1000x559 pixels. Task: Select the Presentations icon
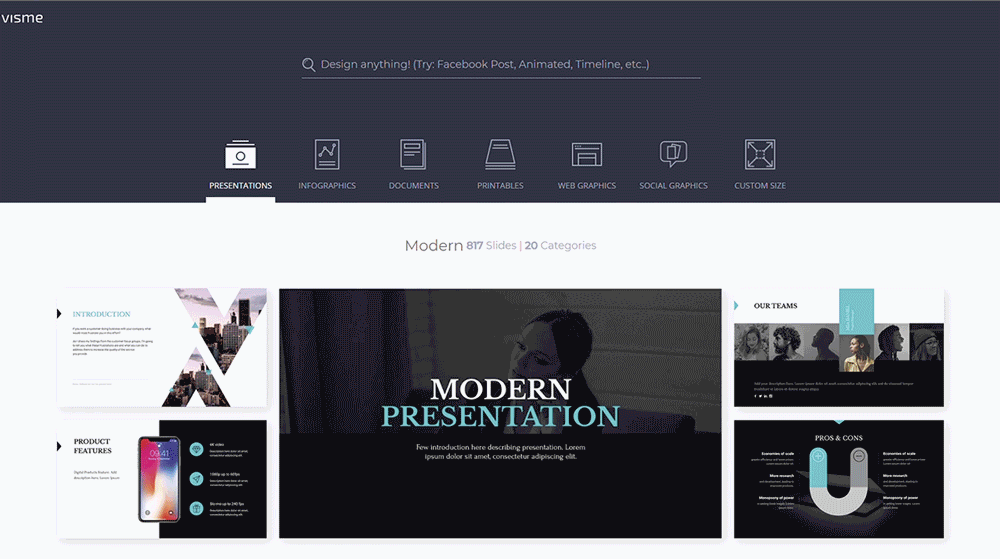pos(240,154)
